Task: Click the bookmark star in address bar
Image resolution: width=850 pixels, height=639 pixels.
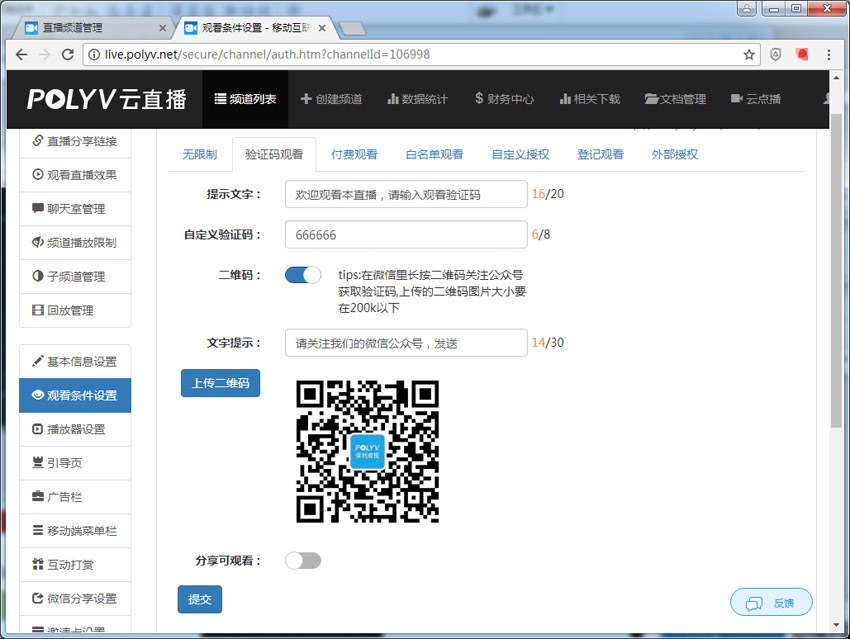Action: coord(749,54)
